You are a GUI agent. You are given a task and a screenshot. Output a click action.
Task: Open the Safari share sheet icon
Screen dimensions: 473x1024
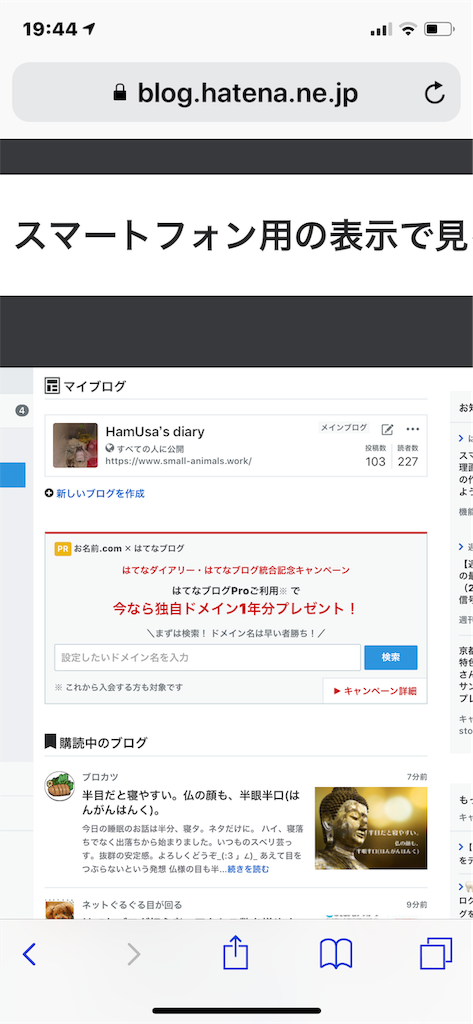point(236,952)
